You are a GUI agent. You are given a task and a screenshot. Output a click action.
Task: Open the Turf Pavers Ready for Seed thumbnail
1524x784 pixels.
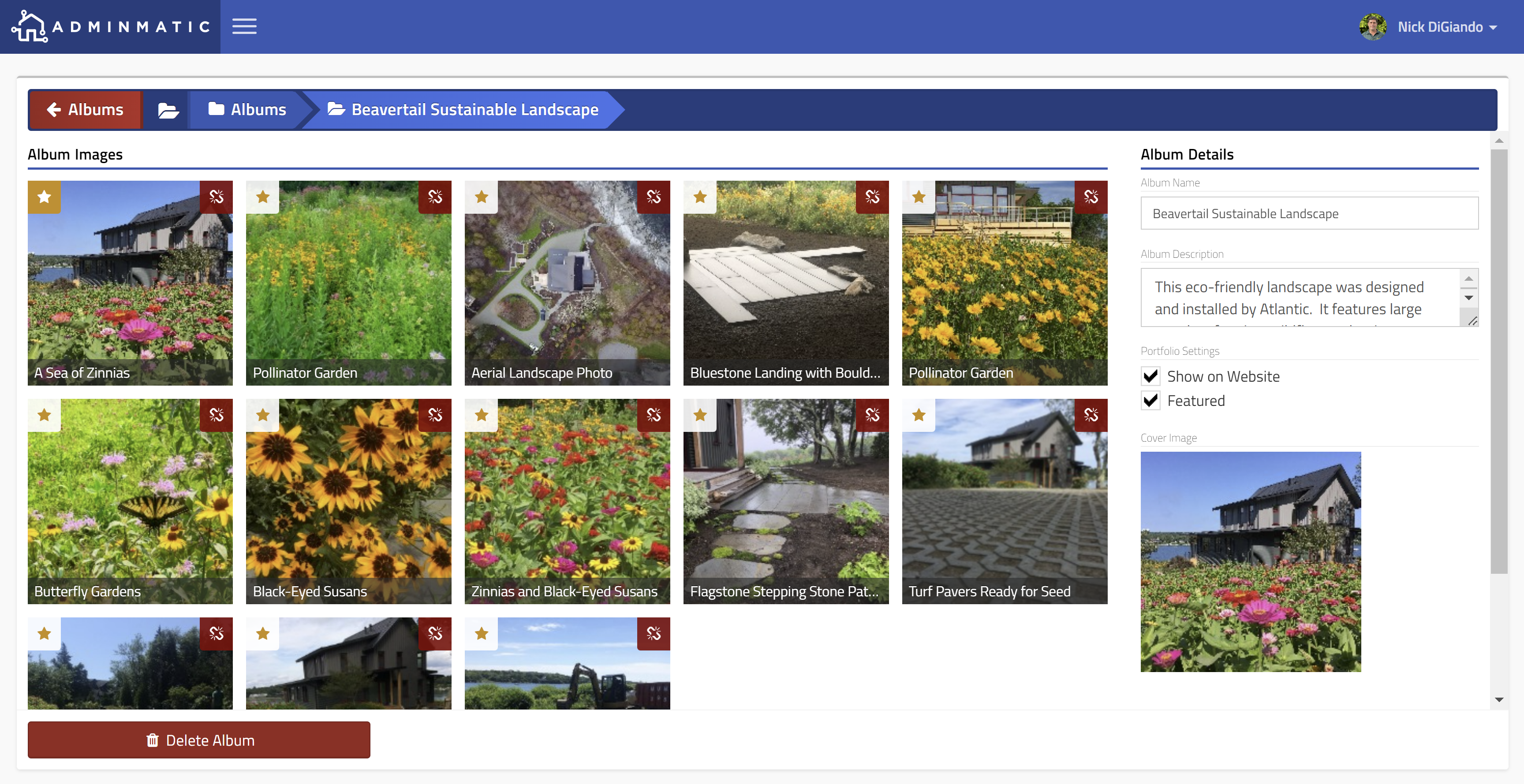(1005, 502)
